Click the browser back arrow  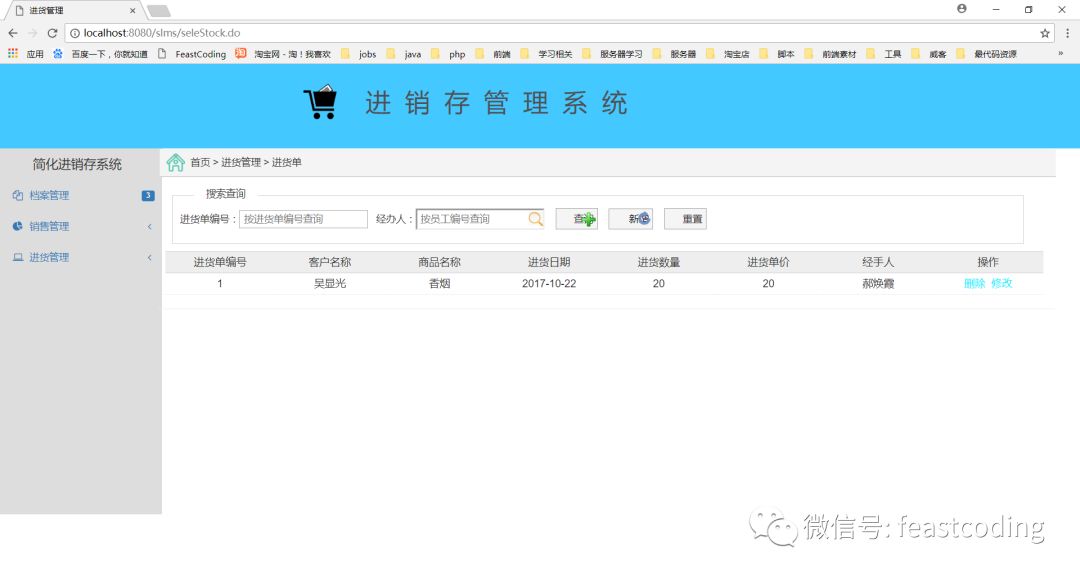point(13,33)
